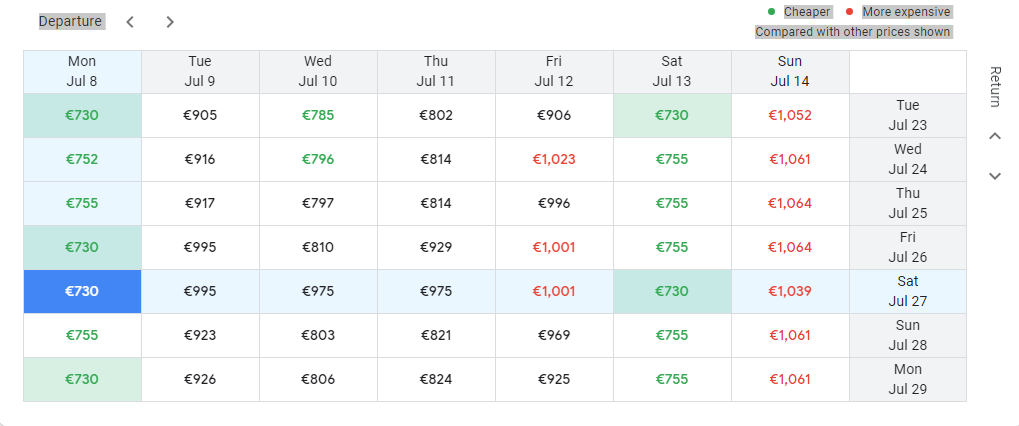Image resolution: width=1019 pixels, height=426 pixels.
Task: Select the Sat Jul 13 departure column header
Action: tap(672, 71)
